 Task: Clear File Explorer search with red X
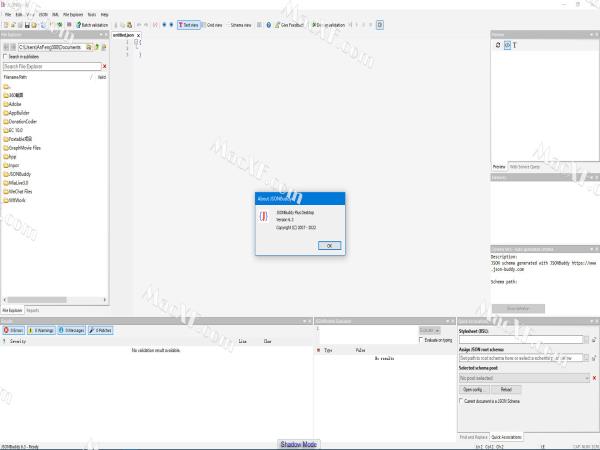(x=104, y=66)
